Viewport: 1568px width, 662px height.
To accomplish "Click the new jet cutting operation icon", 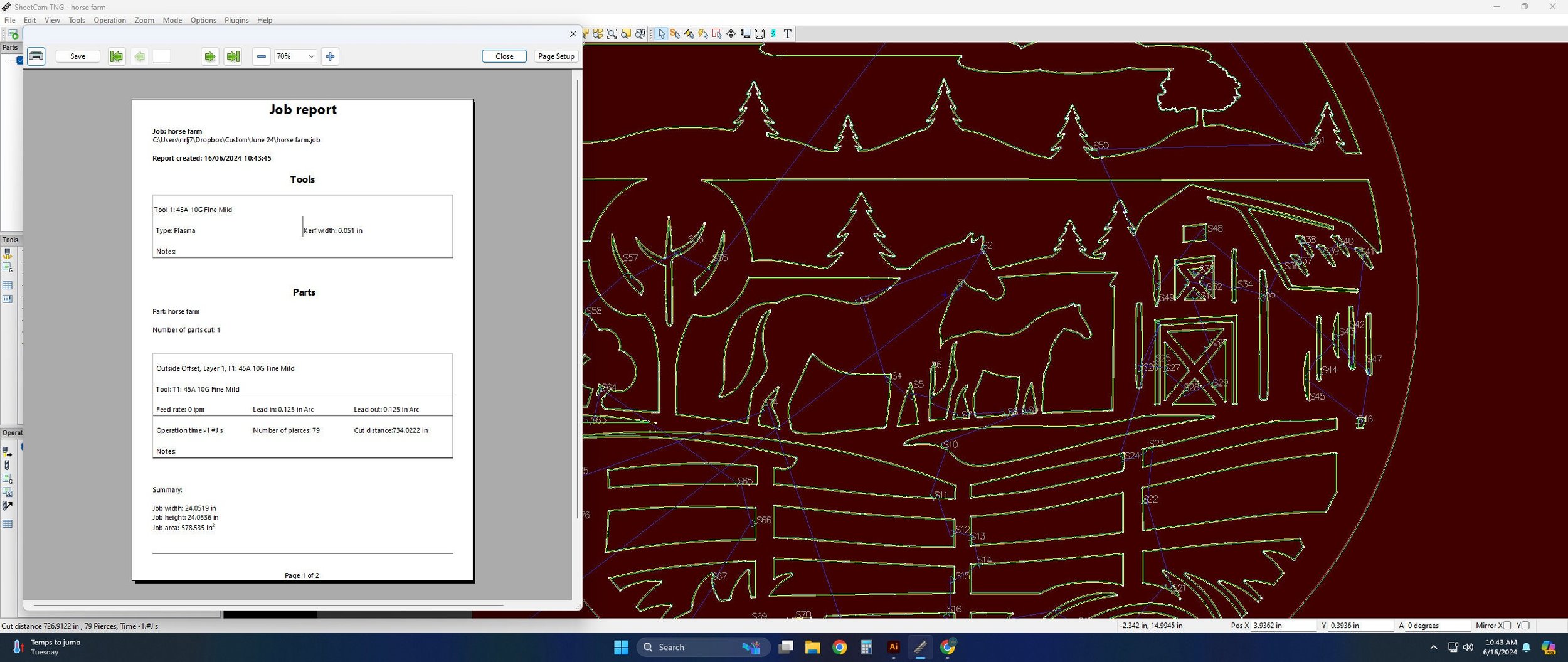I will [8, 452].
